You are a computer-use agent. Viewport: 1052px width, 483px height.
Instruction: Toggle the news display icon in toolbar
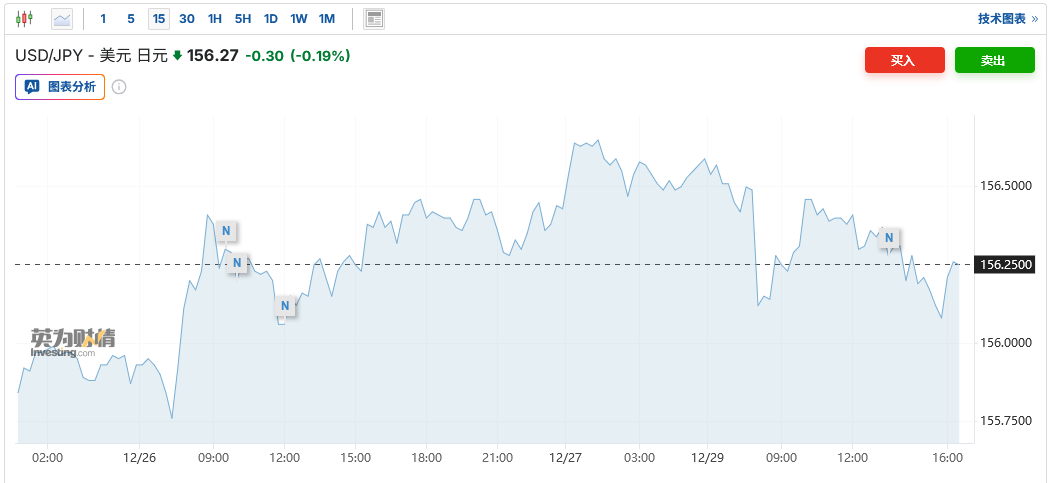[x=374, y=18]
